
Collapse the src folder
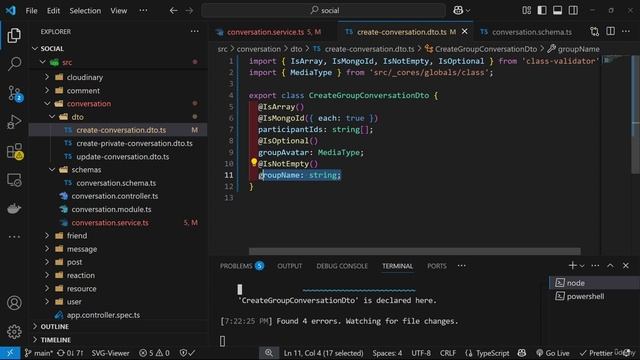coord(42,62)
